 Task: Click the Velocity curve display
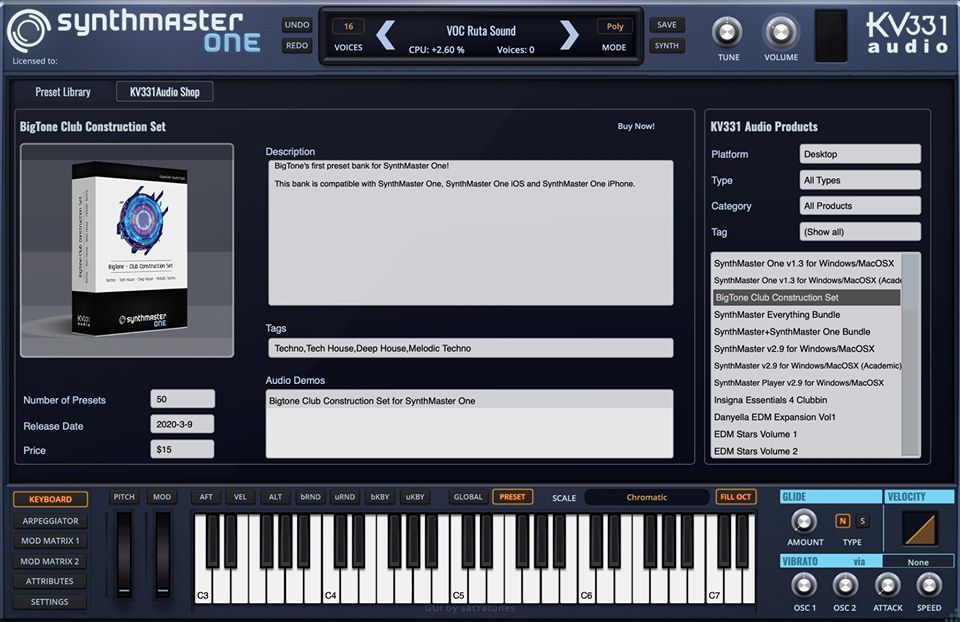pyautogui.click(x=919, y=527)
